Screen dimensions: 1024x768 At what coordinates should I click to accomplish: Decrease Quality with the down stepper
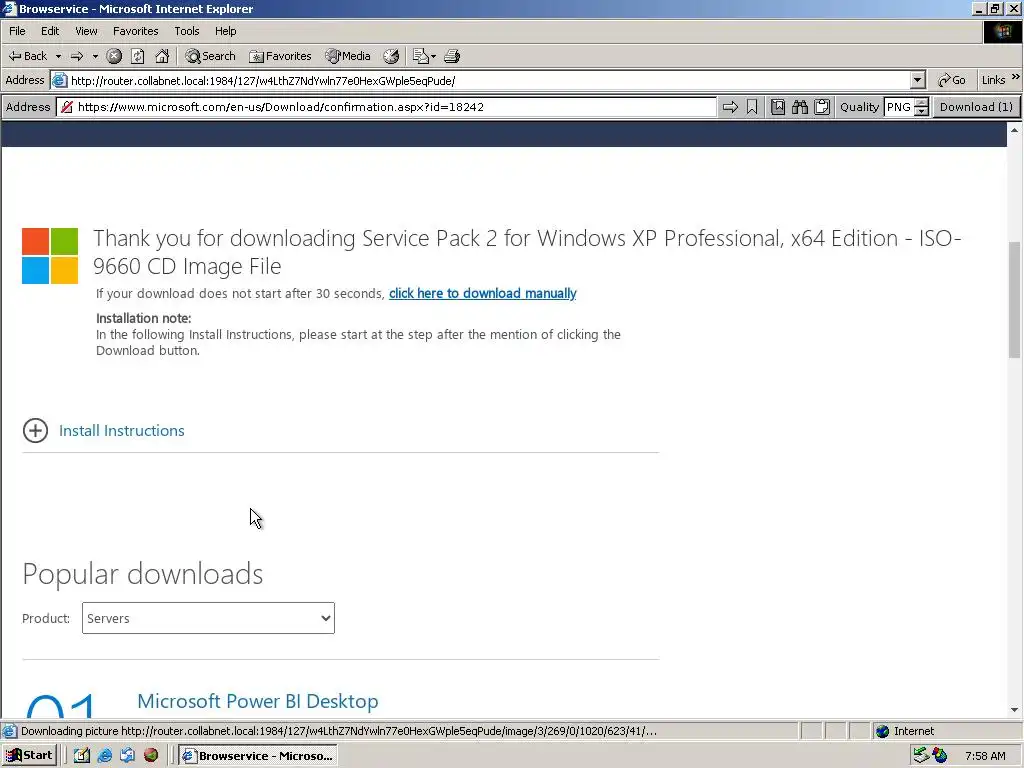[x=921, y=112]
